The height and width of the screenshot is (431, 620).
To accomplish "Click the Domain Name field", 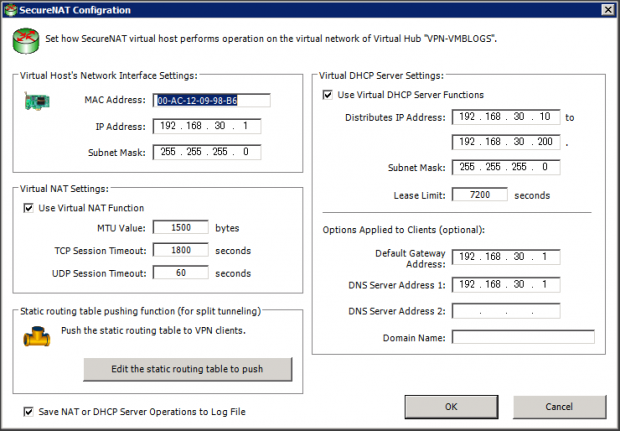I will pyautogui.click(x=523, y=337).
